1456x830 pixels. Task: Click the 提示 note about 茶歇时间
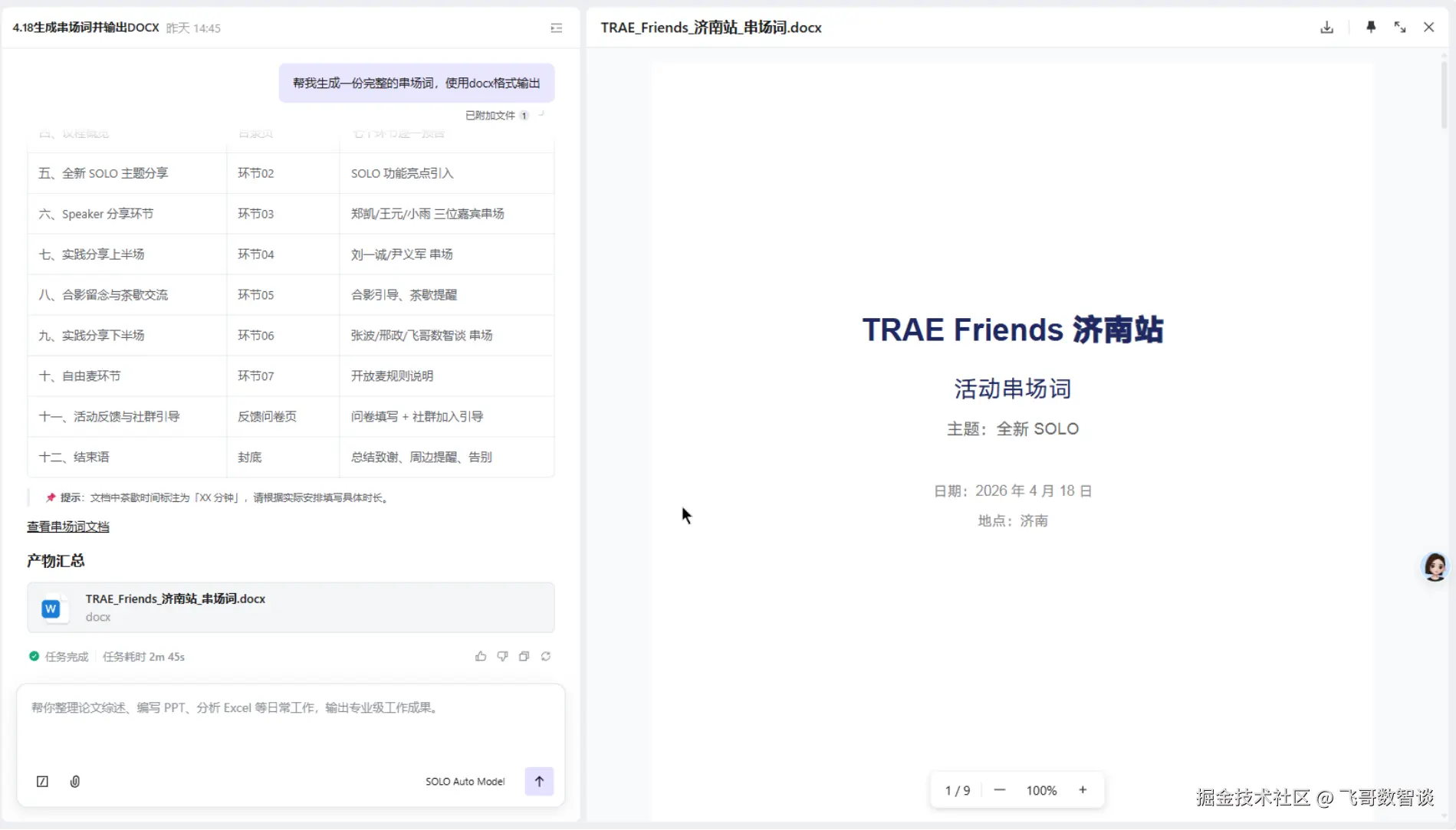pos(218,498)
